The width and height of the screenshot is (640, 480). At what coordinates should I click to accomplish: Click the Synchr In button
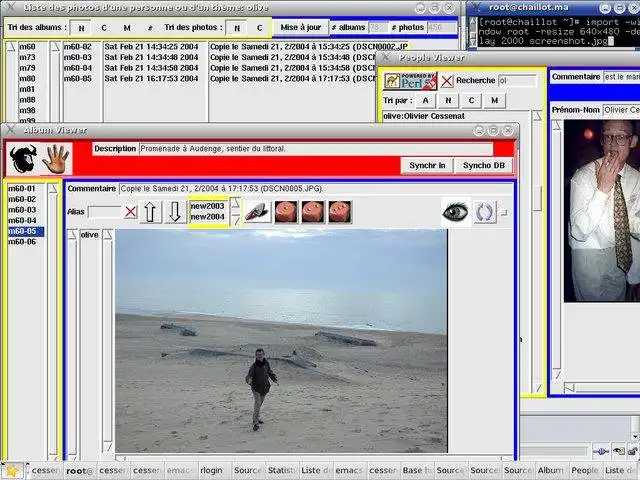click(x=427, y=165)
